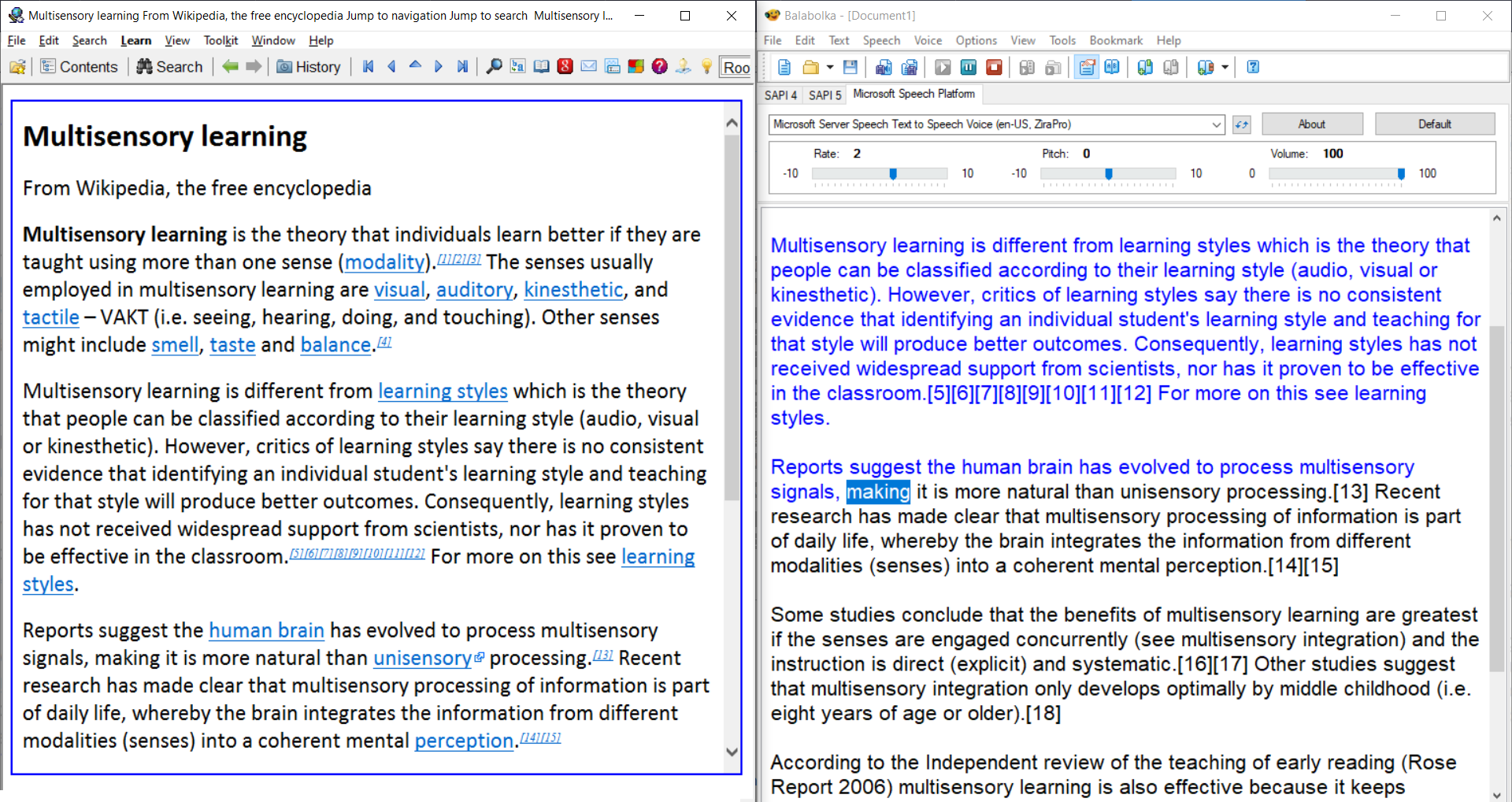Image resolution: width=1512 pixels, height=802 pixels.
Task: Click the envelope mail icon
Action: point(588,67)
